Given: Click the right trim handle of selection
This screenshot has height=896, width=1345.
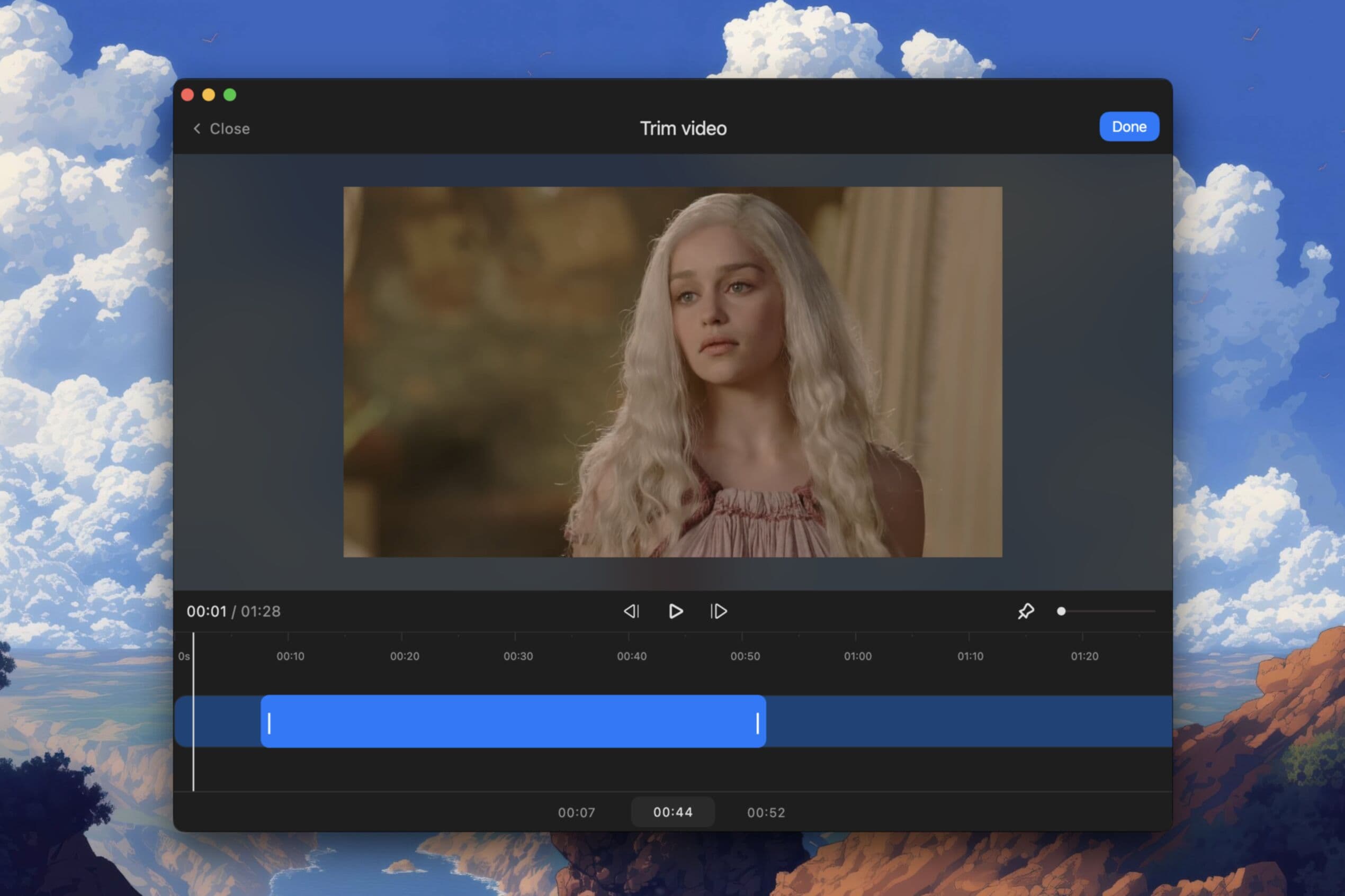Looking at the screenshot, I should pos(758,723).
